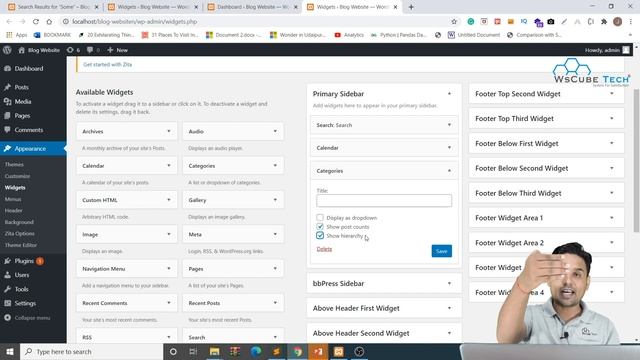Click the browser address bar URL

[x=135, y=22]
